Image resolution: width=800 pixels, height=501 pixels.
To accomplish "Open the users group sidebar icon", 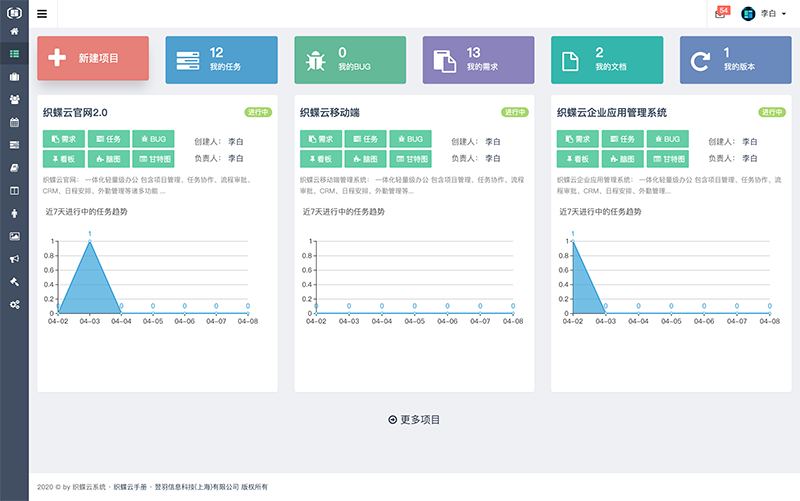I will coord(14,99).
